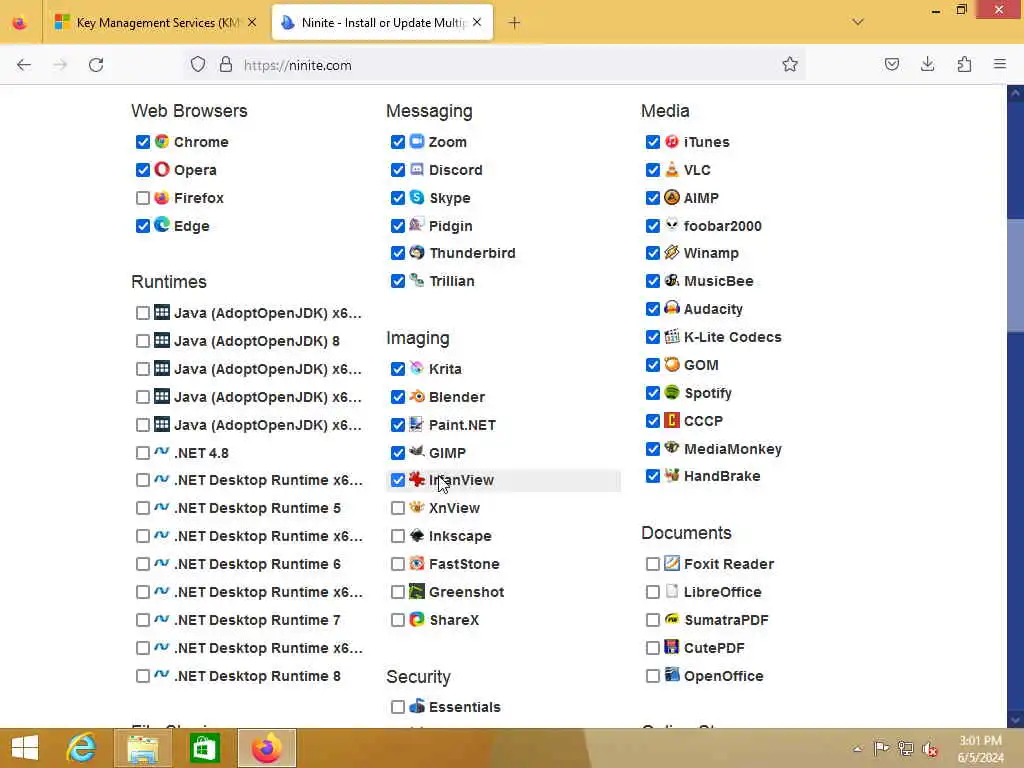Viewport: 1024px width, 768px height.
Task: Click the Spotify logo icon
Action: (x=672, y=392)
